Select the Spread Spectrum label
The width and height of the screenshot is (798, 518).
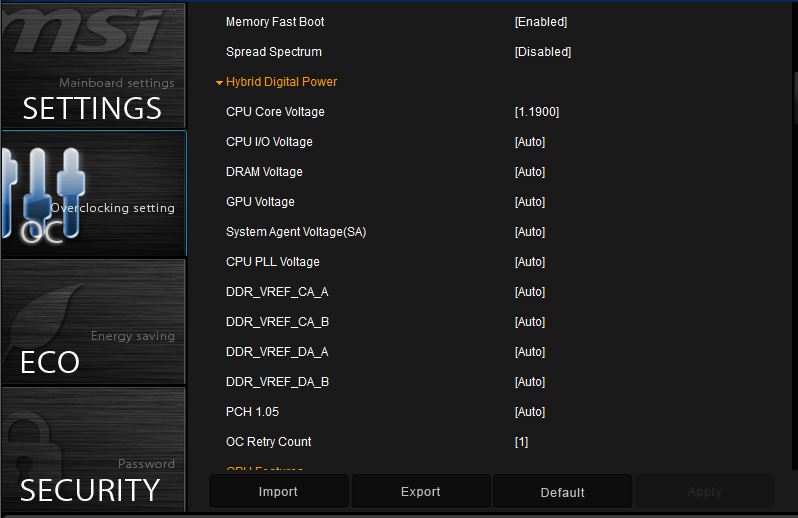(274, 52)
